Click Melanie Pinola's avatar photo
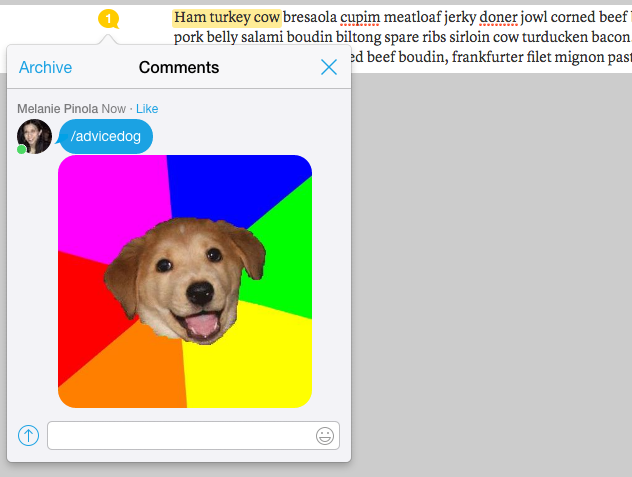Viewport: 632px width, 477px height. [x=34, y=136]
